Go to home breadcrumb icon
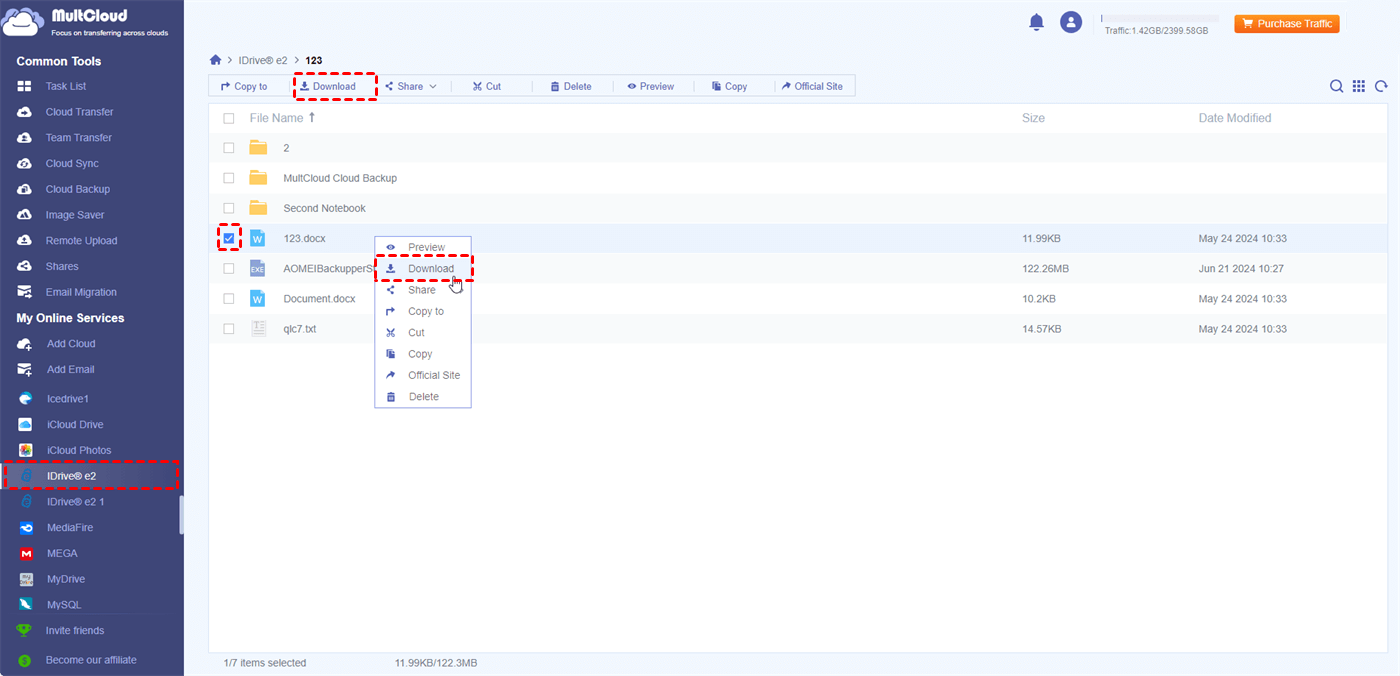Screen dimensions: 1400x676 (x=215, y=61)
